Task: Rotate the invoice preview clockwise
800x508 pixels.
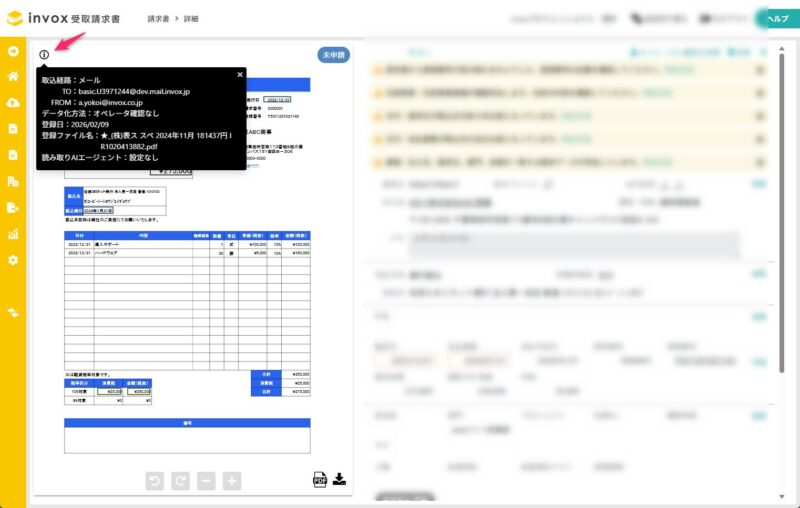Action: click(180, 481)
